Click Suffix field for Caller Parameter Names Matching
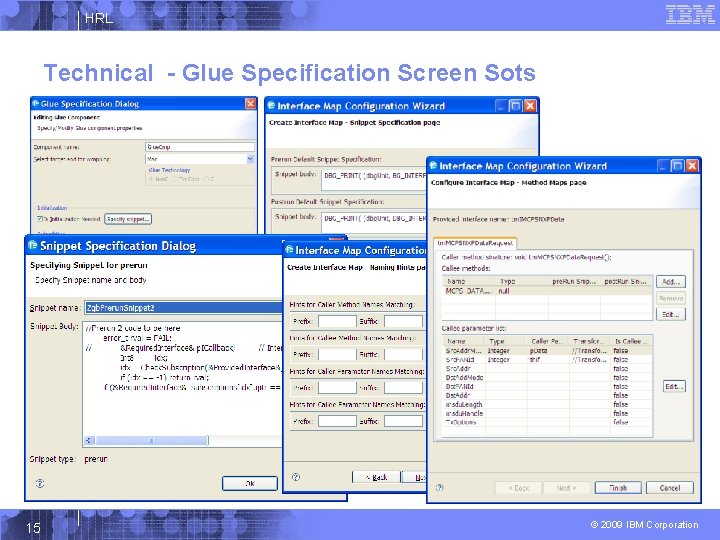Screen dimensions: 720x540 pos(403,387)
